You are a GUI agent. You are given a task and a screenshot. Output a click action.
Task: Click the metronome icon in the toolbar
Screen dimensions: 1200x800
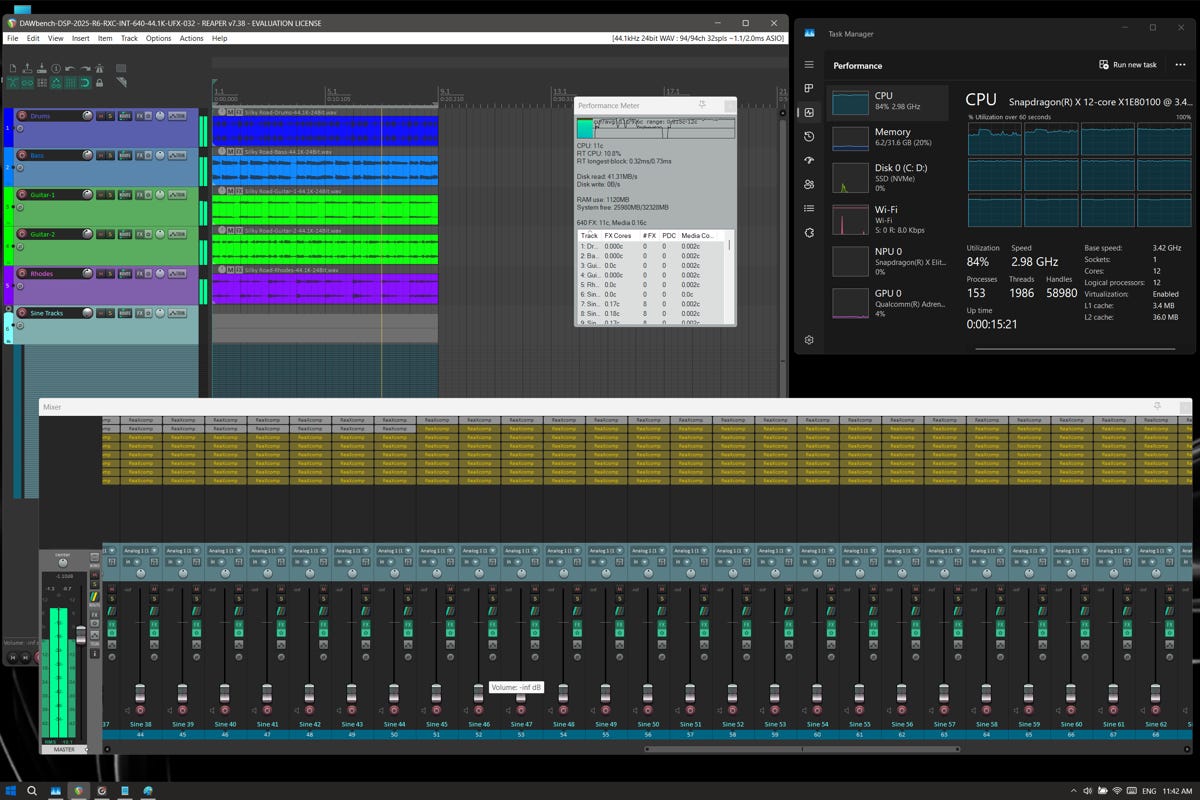pos(100,68)
